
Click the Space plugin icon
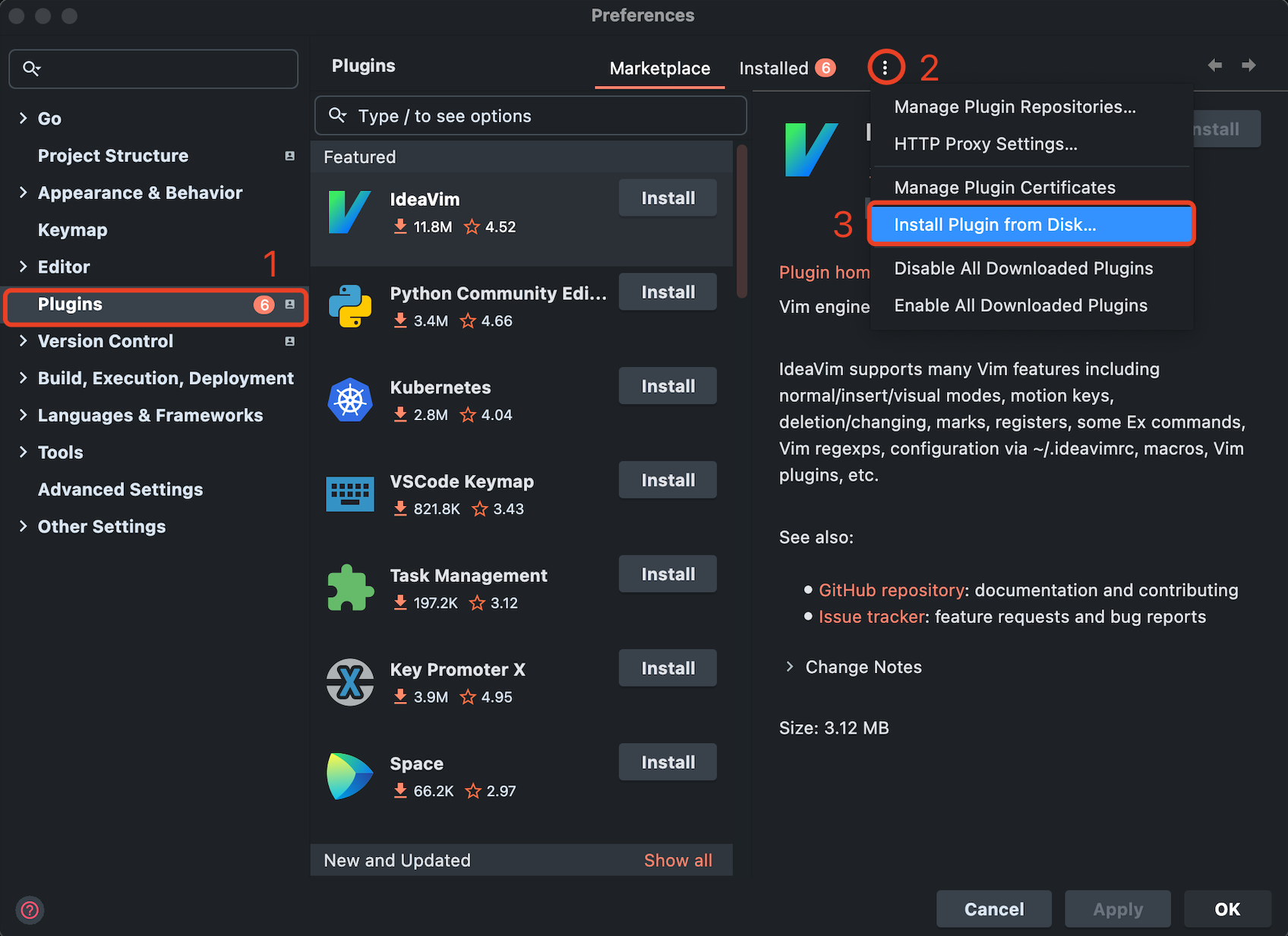[x=349, y=776]
